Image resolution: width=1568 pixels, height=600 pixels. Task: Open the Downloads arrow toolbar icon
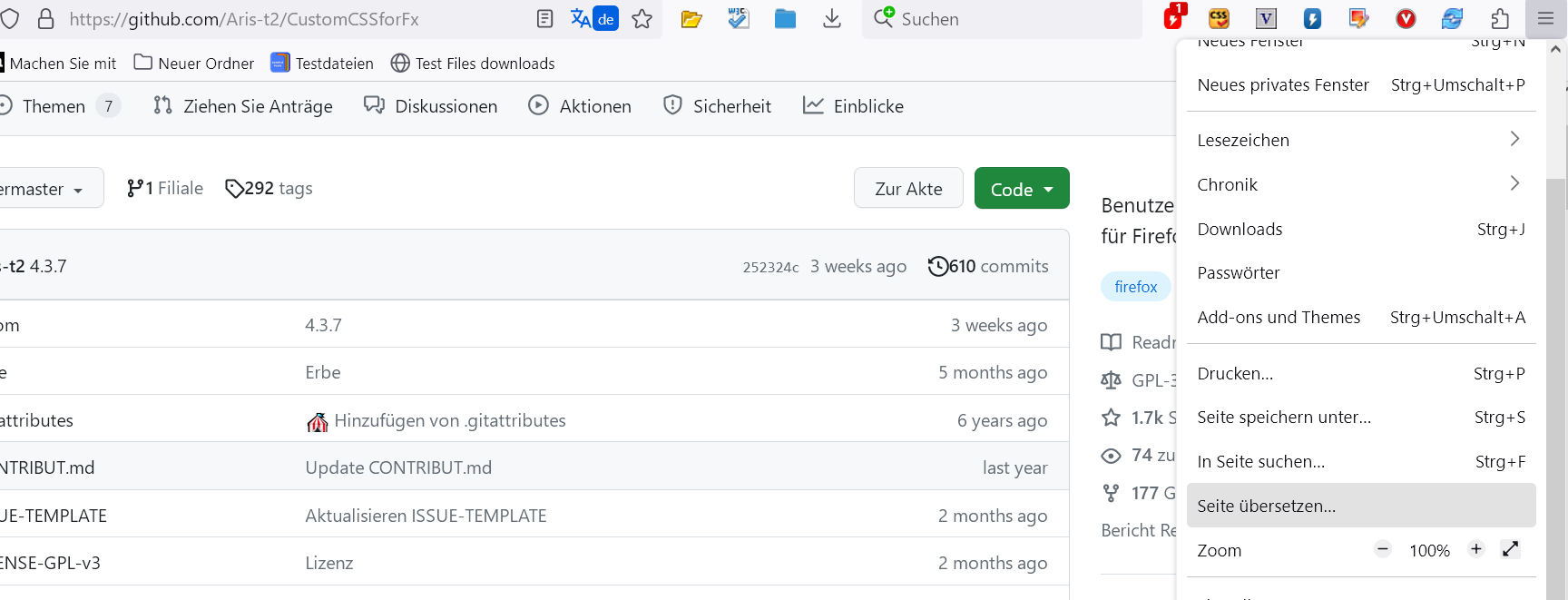point(831,19)
